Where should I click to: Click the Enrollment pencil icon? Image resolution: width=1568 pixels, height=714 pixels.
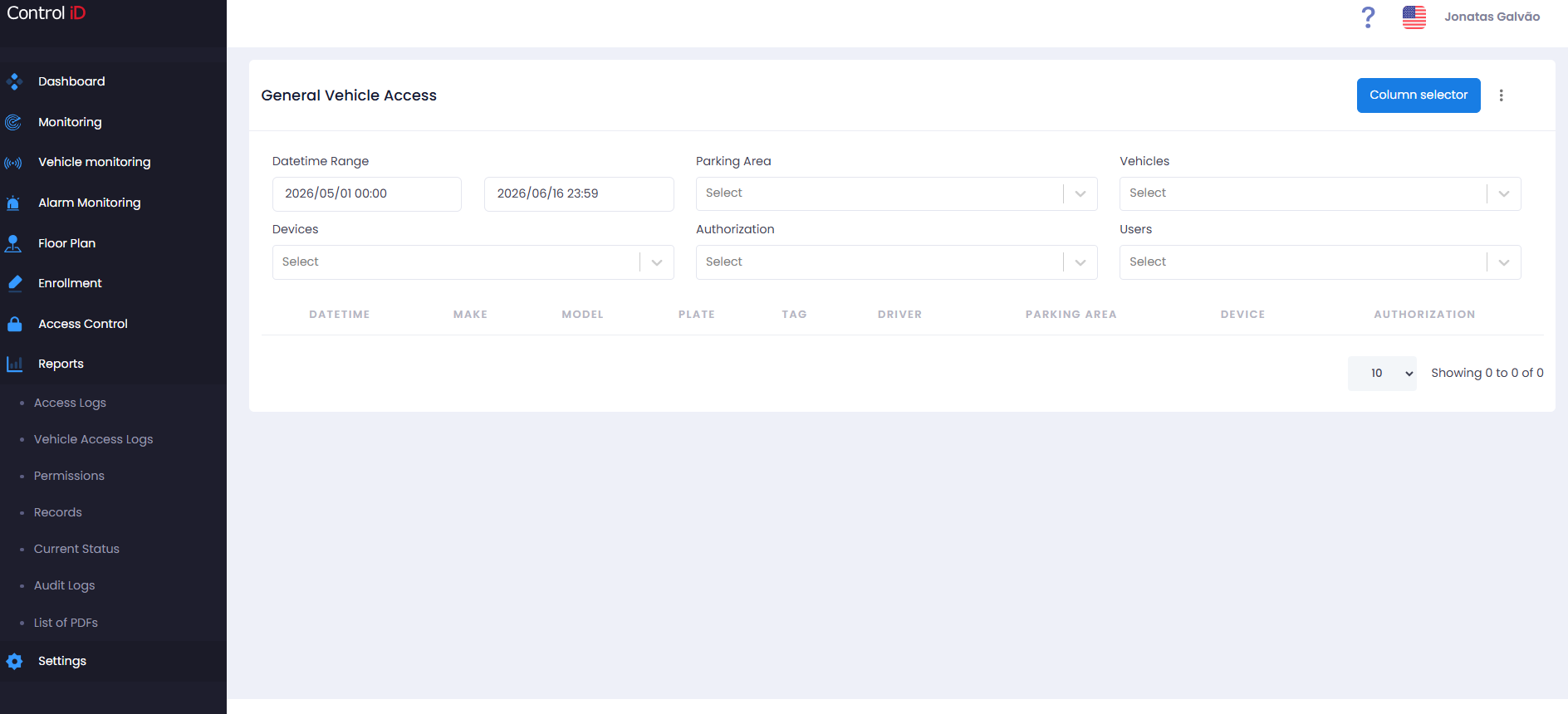coord(14,283)
